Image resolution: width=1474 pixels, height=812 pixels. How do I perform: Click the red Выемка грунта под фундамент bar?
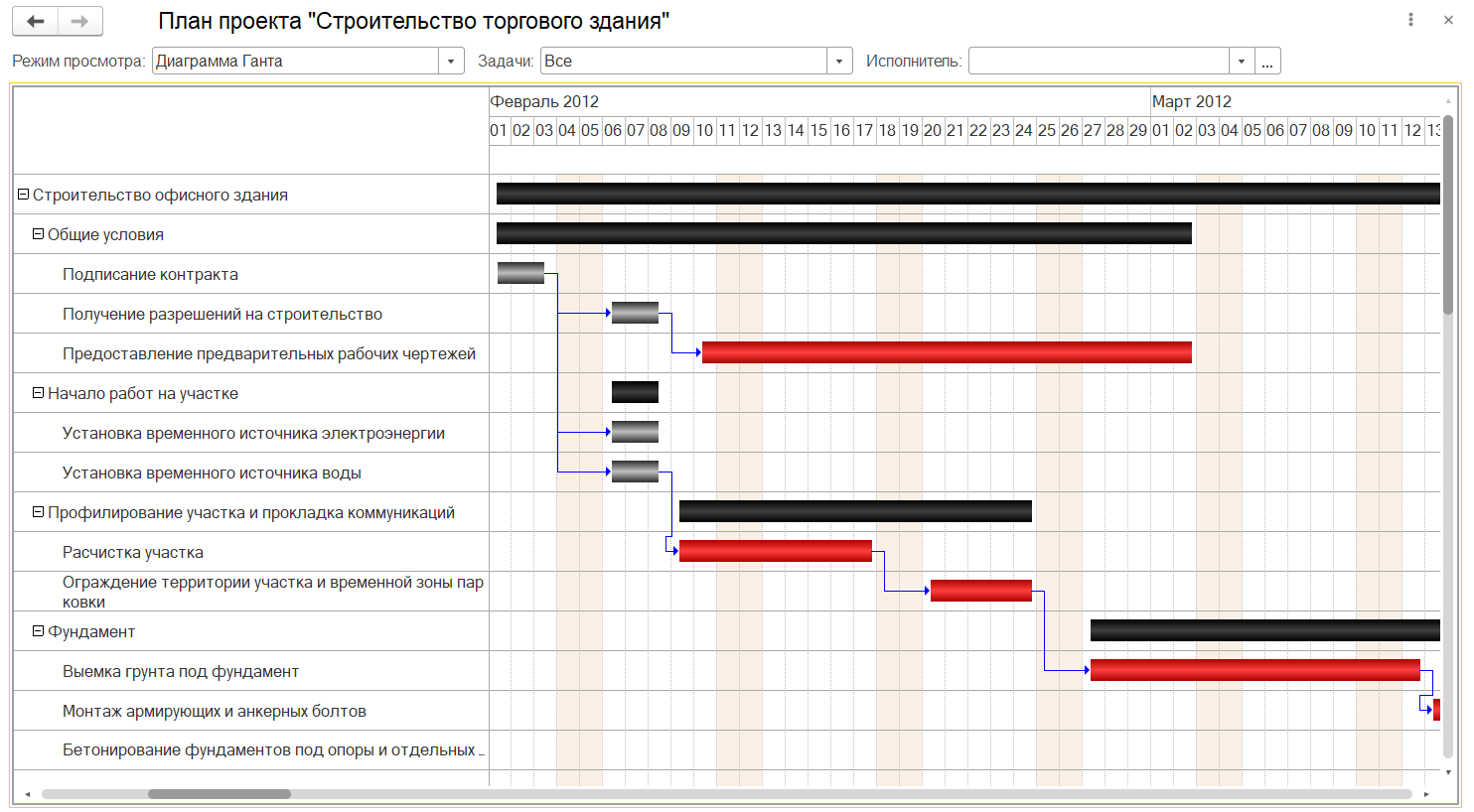[1253, 670]
